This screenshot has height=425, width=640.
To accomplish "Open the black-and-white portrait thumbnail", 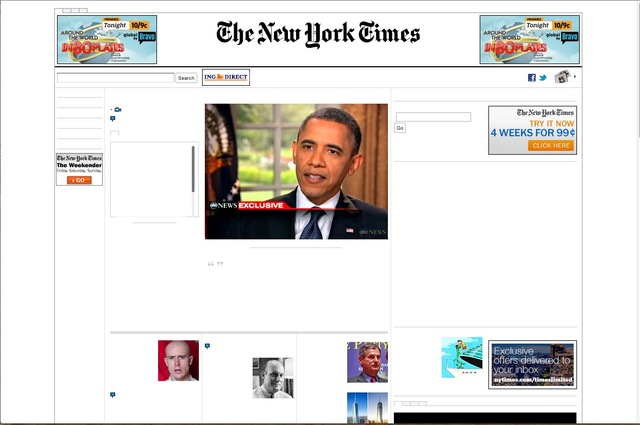I will click(x=273, y=378).
